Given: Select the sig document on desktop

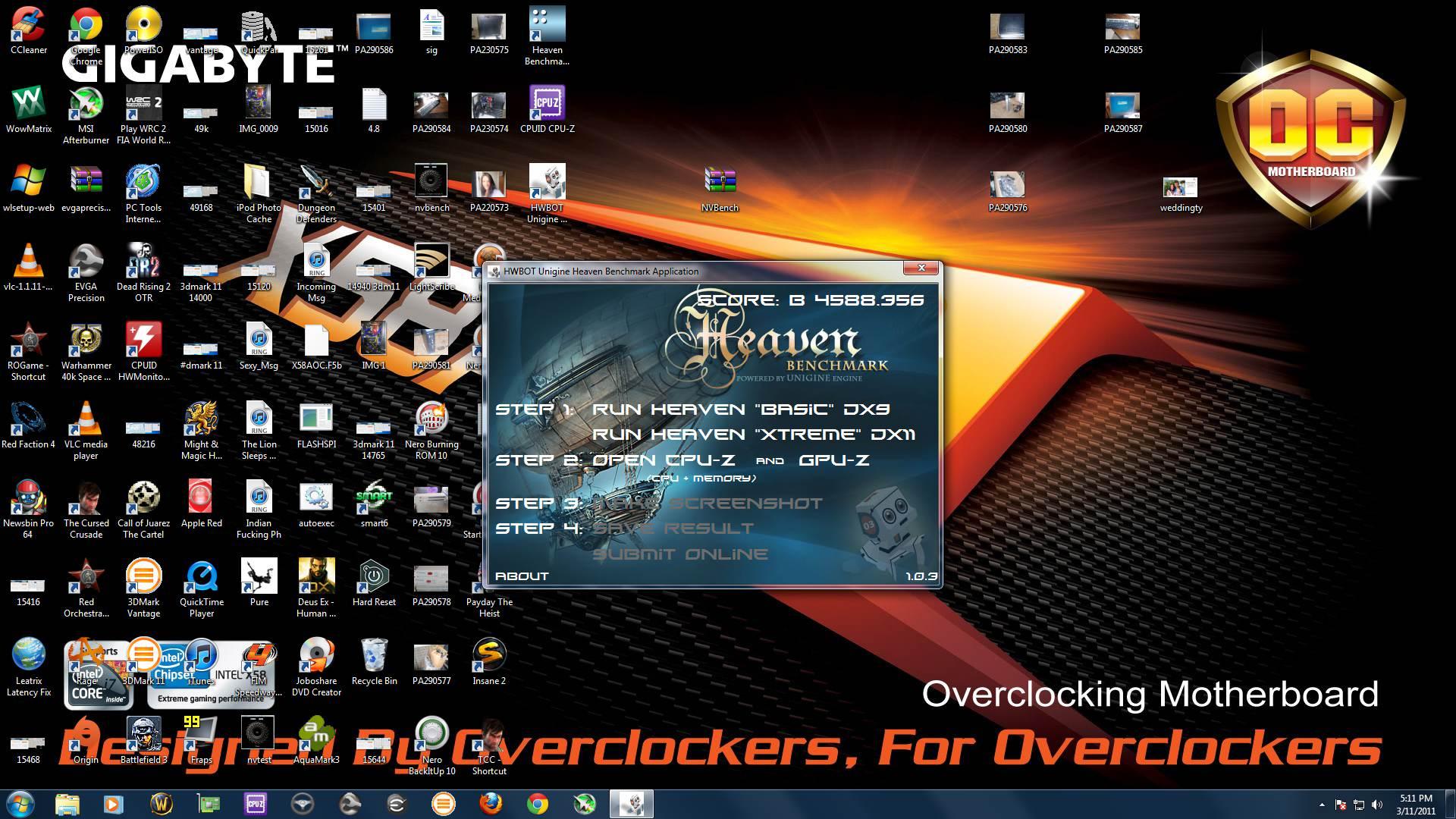Looking at the screenshot, I should click(x=431, y=31).
